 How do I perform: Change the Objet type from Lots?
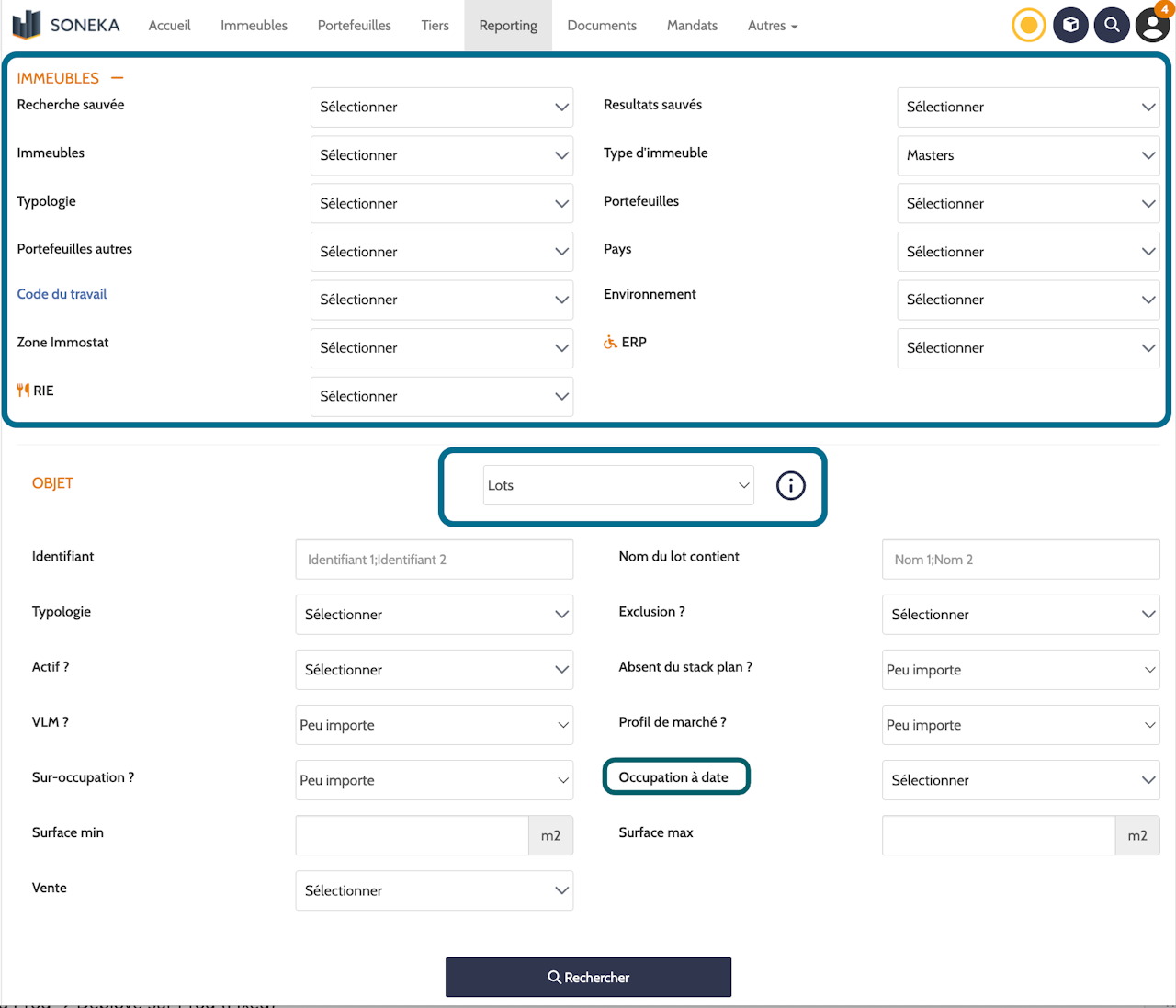coord(618,485)
